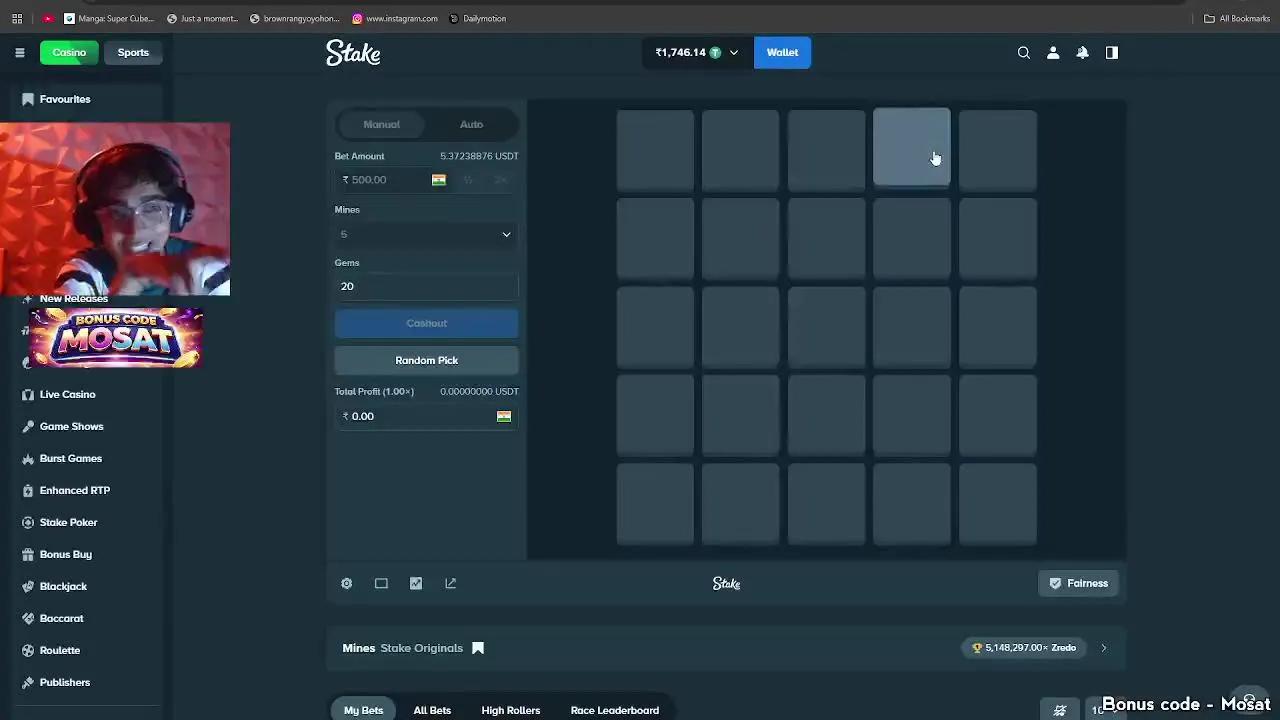Switch to the High Rollers tab

pos(510,710)
